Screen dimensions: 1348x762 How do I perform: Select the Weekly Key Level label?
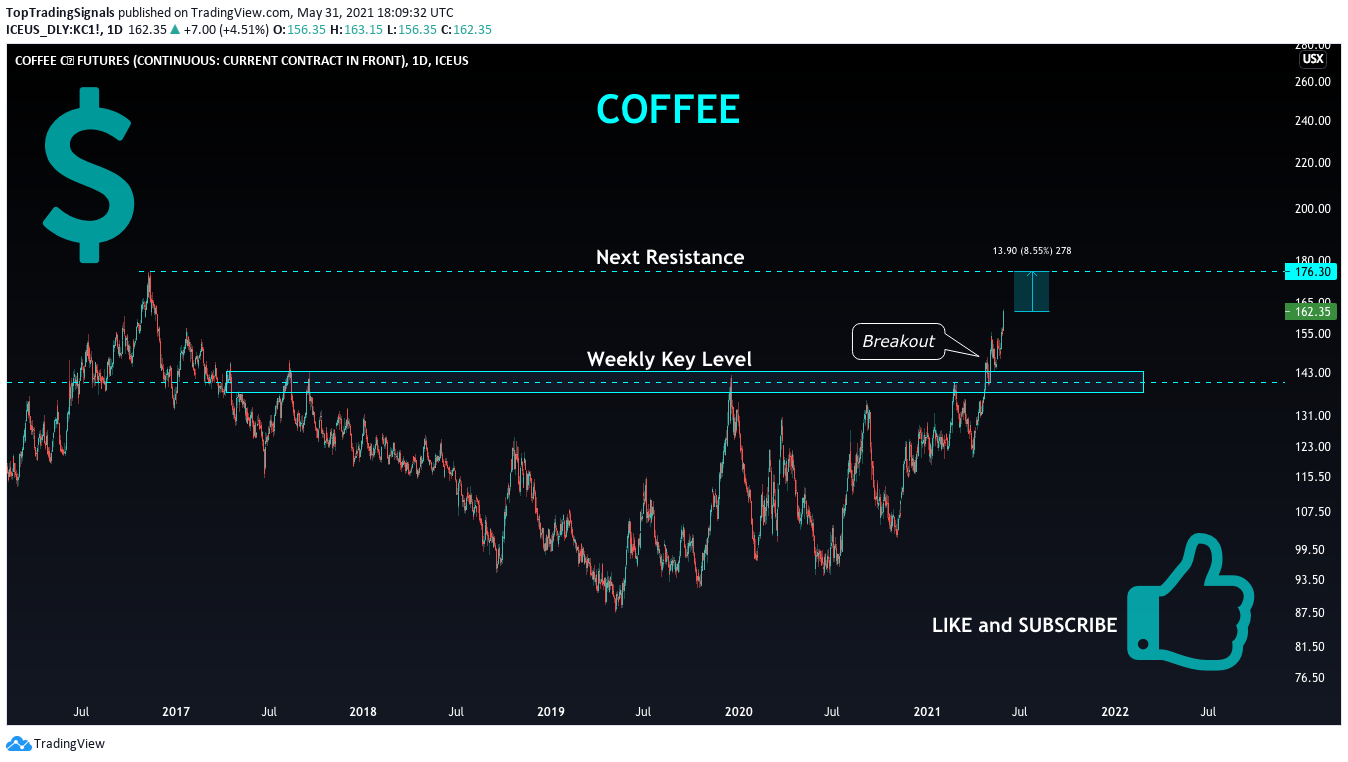(x=669, y=359)
